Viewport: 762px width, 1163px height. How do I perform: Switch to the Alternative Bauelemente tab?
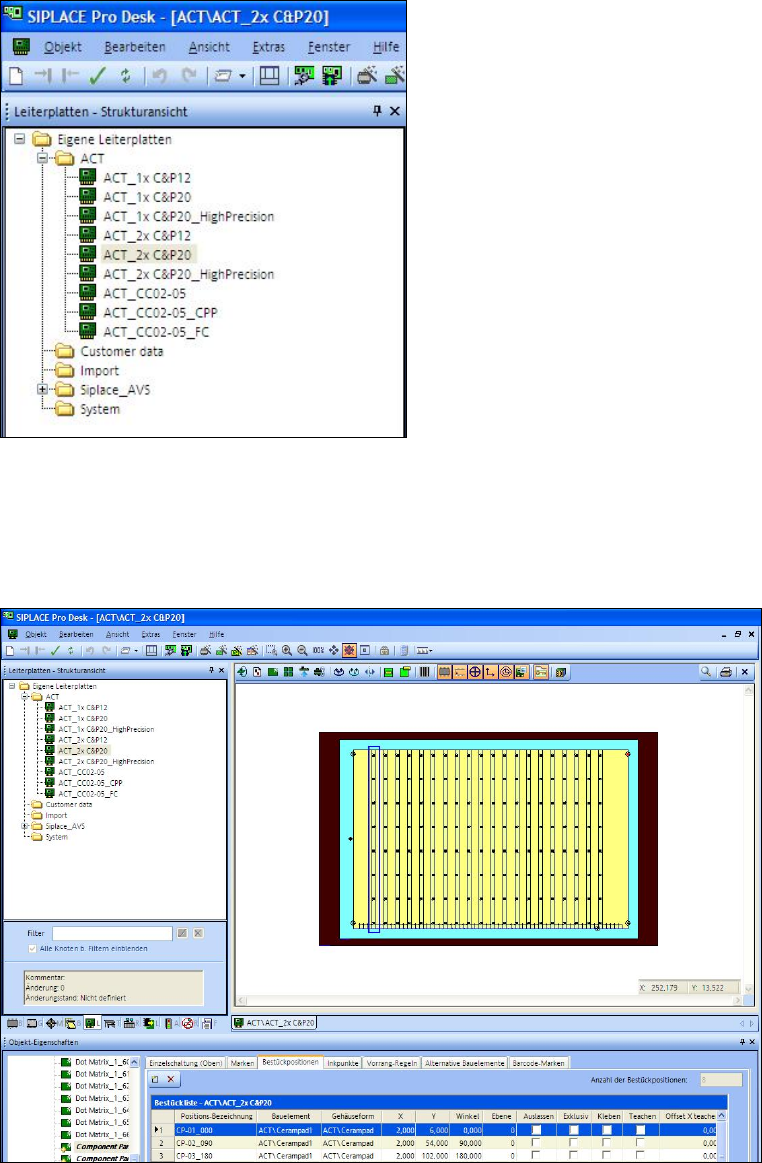pos(465,1062)
